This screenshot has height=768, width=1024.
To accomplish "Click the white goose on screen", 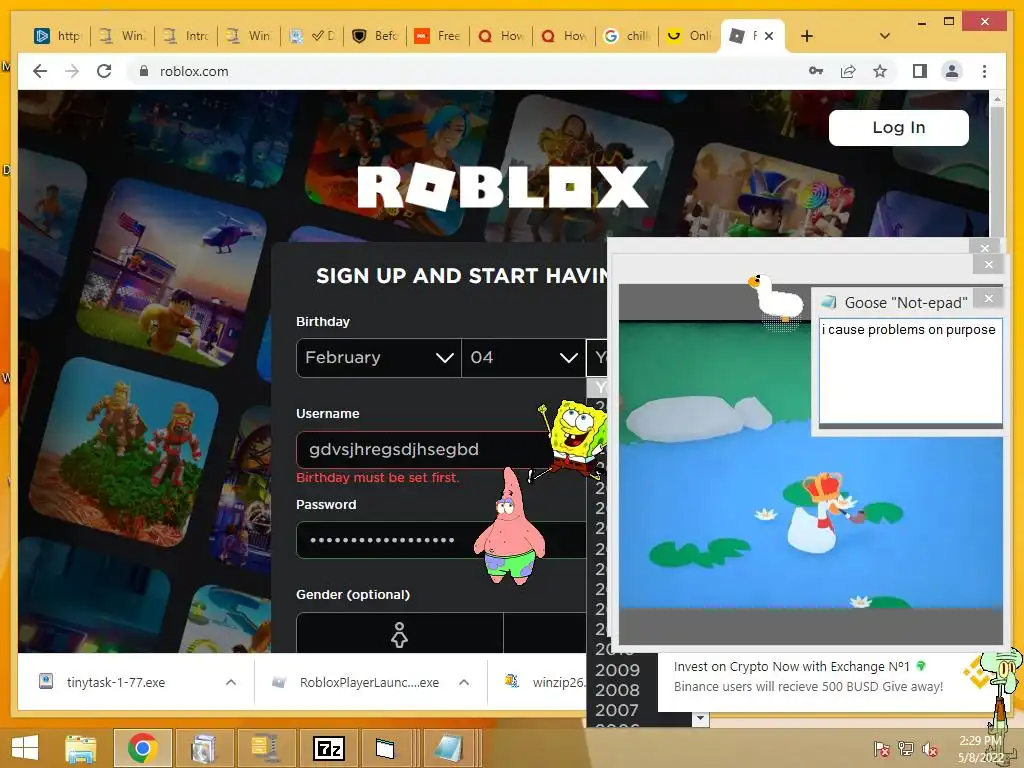I will [x=777, y=298].
